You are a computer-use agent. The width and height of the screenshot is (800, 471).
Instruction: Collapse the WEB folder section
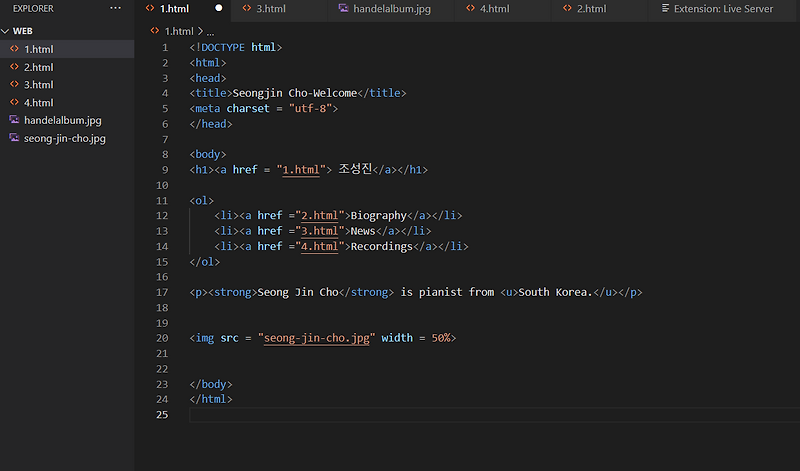click(x=5, y=31)
